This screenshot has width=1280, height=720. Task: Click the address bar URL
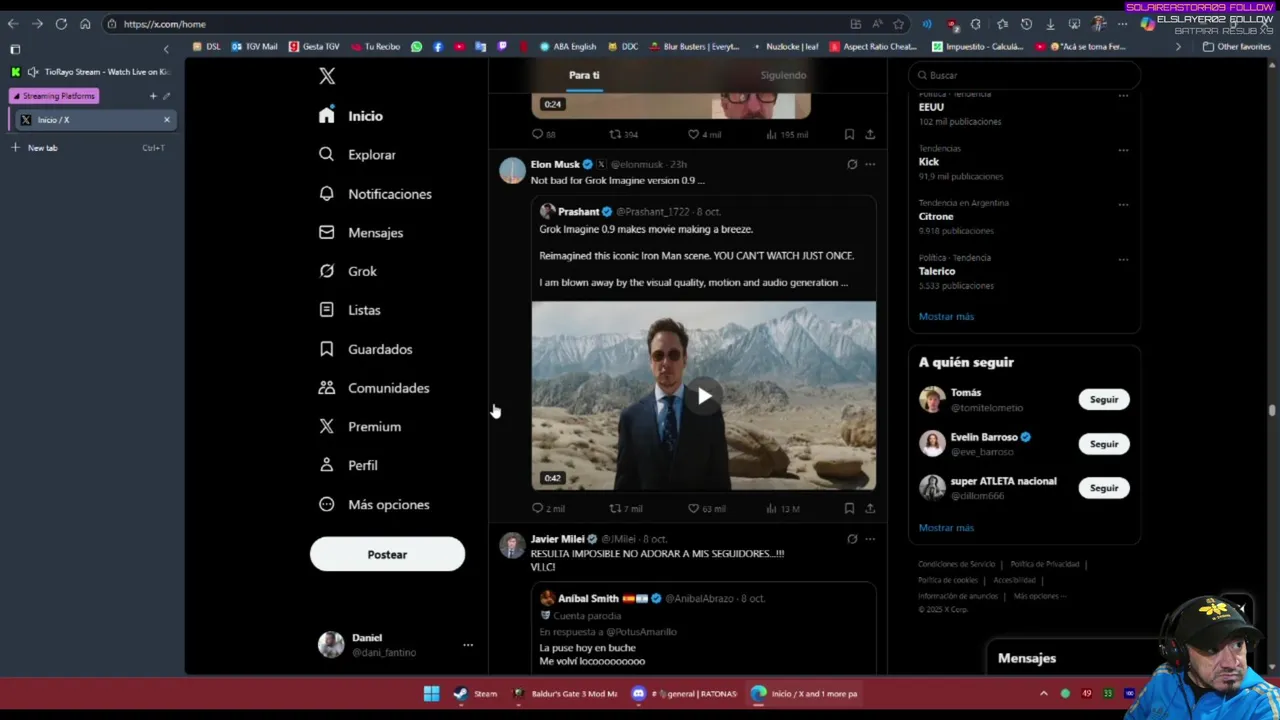[165, 24]
